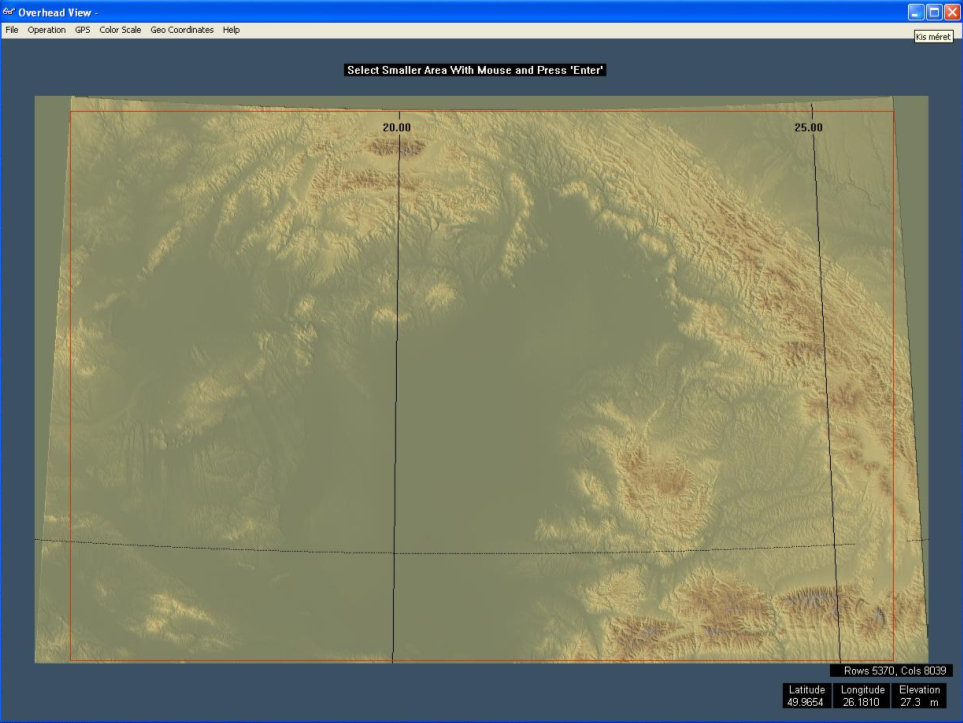The image size is (963, 723).
Task: Click the 20.00 meridian label
Action: tap(397, 127)
